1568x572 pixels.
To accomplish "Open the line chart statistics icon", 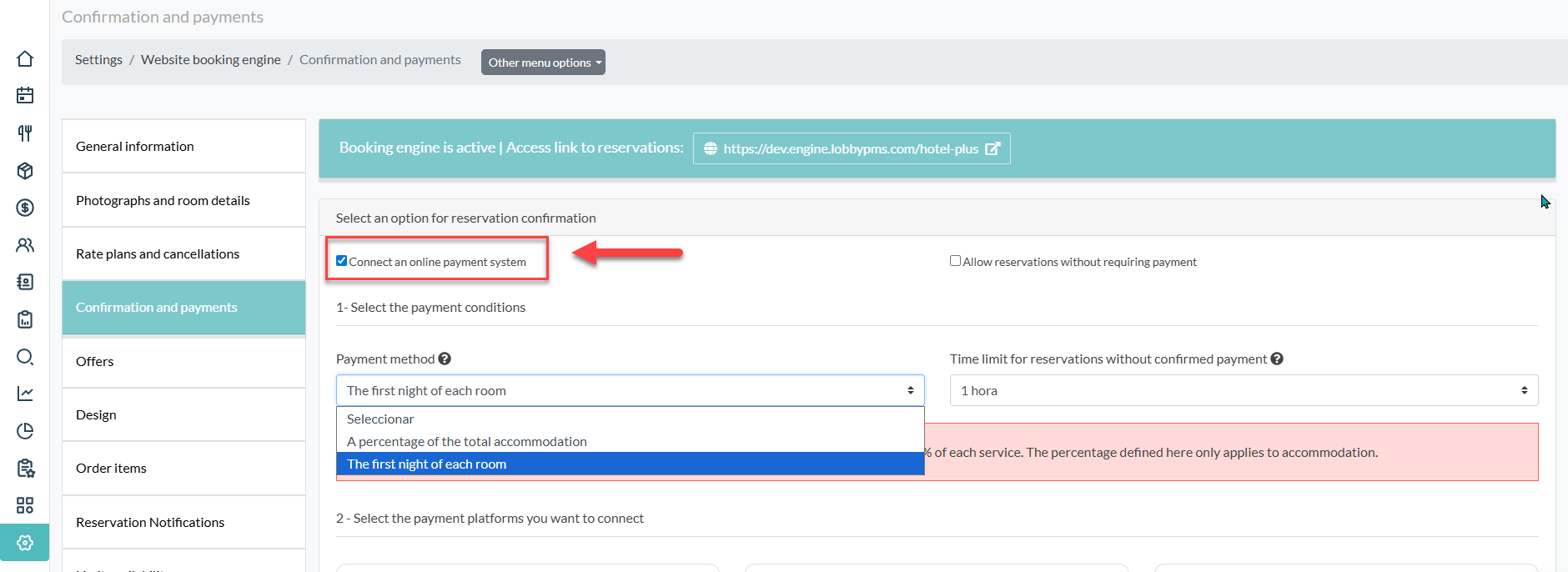I will [x=25, y=394].
